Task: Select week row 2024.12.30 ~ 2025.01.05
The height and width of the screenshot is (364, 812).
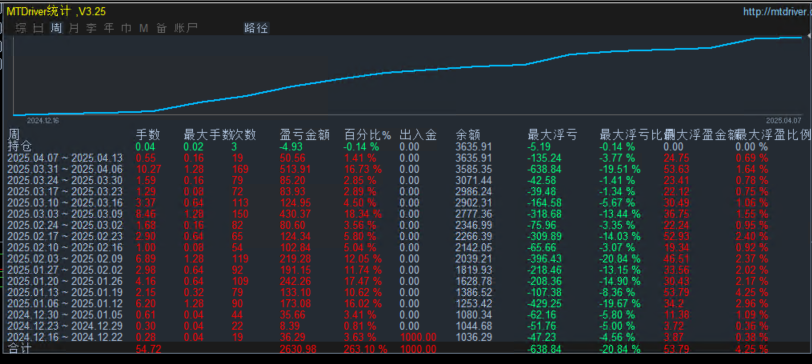Action: click(x=65, y=315)
